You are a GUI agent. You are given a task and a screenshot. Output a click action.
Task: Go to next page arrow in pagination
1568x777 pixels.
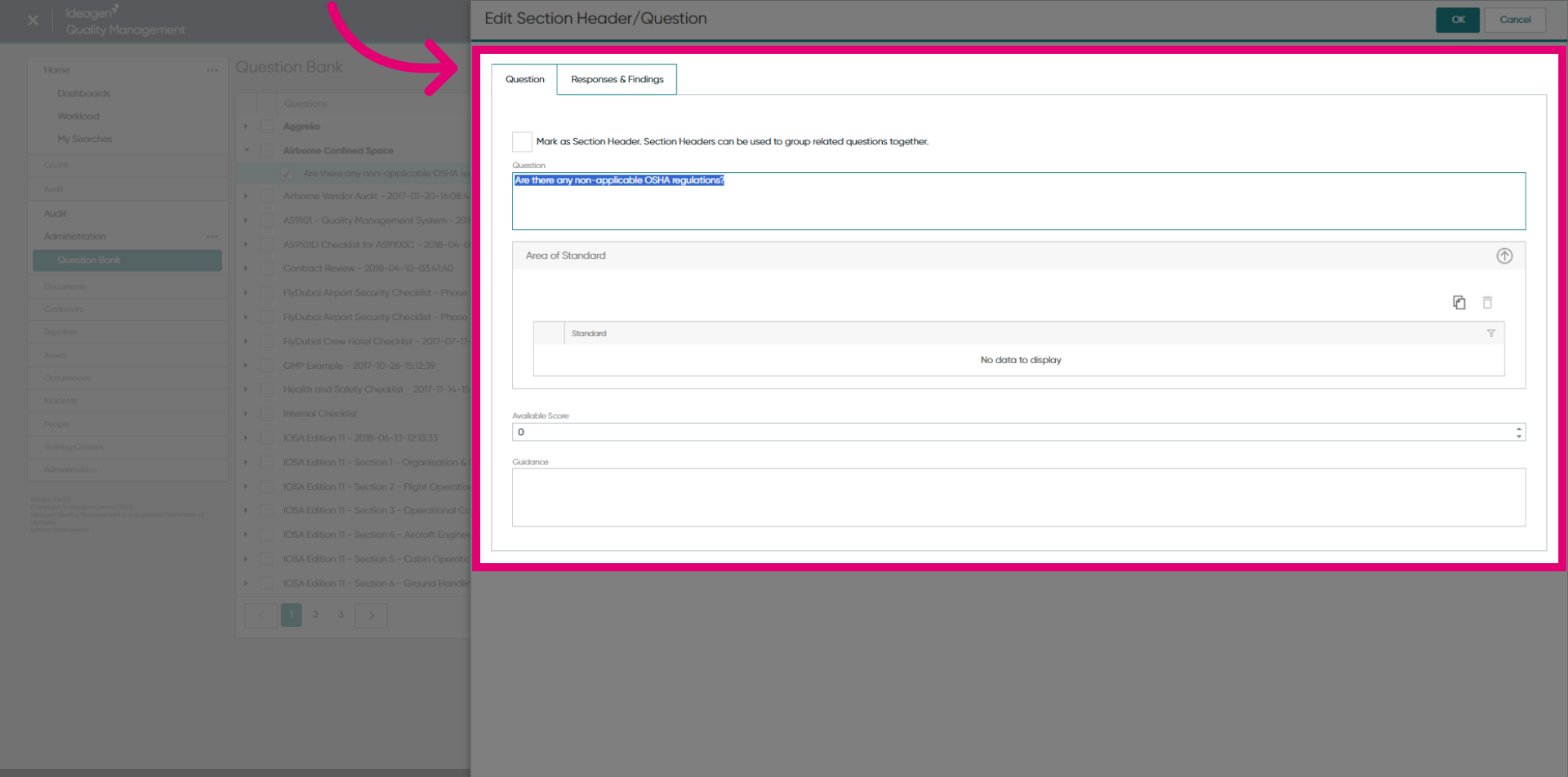pyautogui.click(x=372, y=615)
